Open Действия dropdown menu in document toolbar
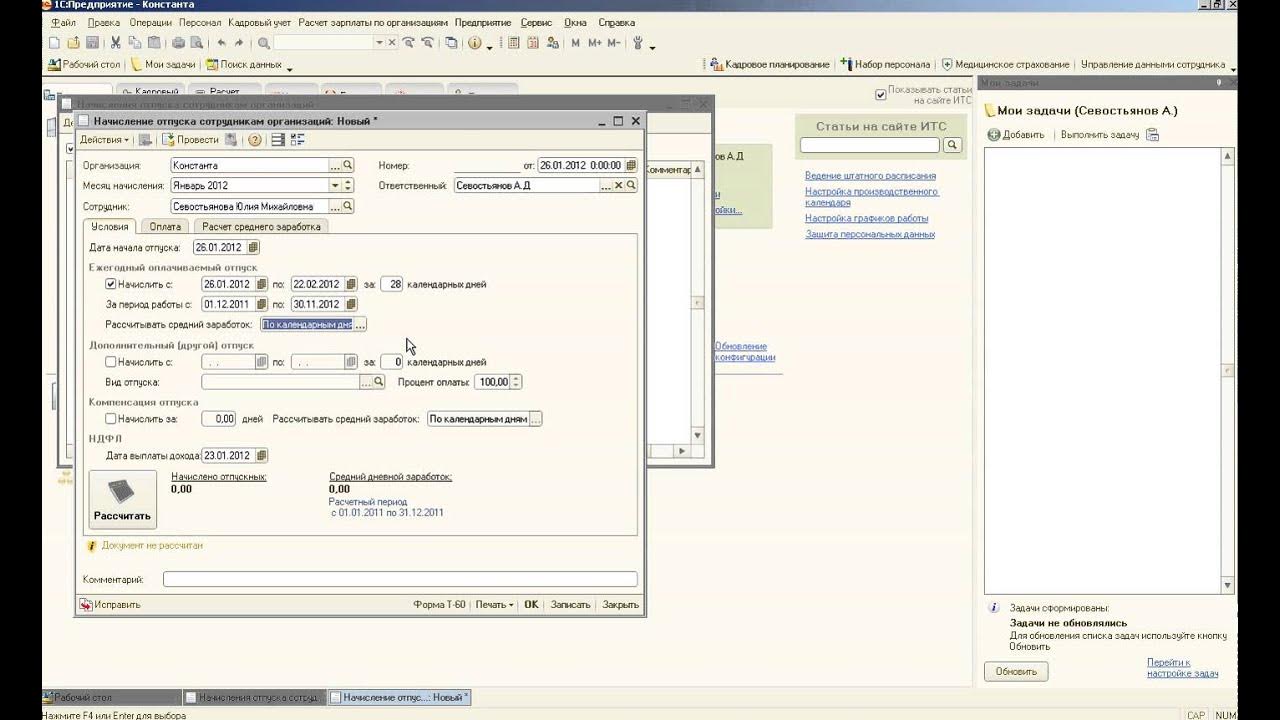The image size is (1280, 720). 105,140
